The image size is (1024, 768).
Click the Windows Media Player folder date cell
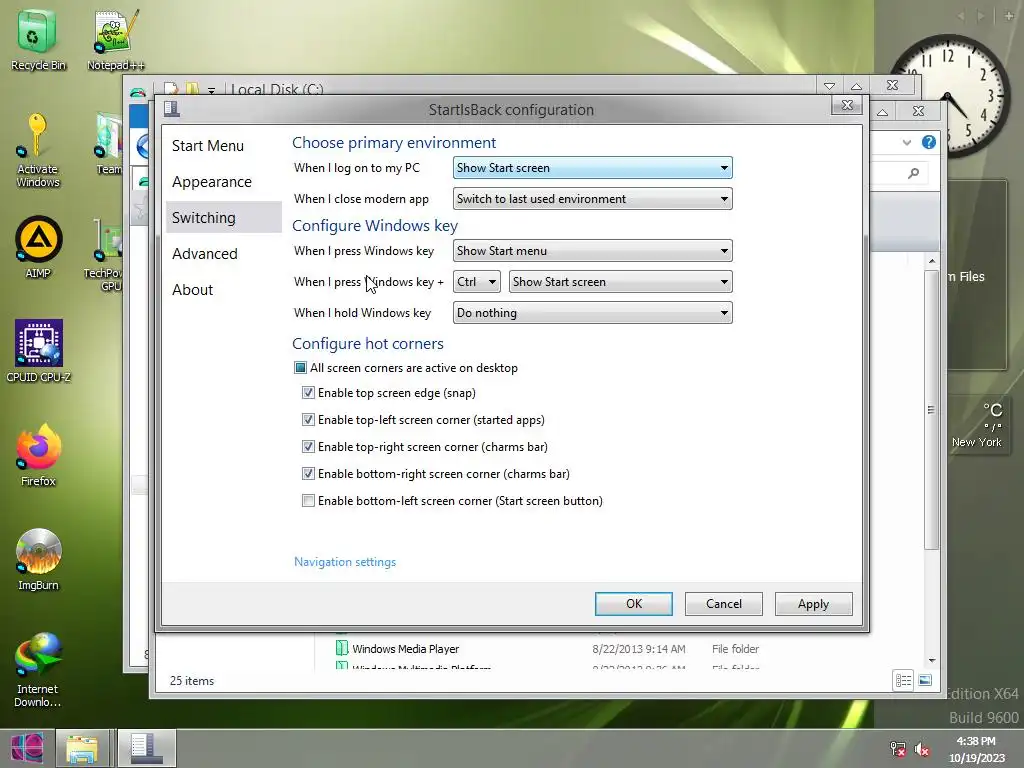pos(639,649)
